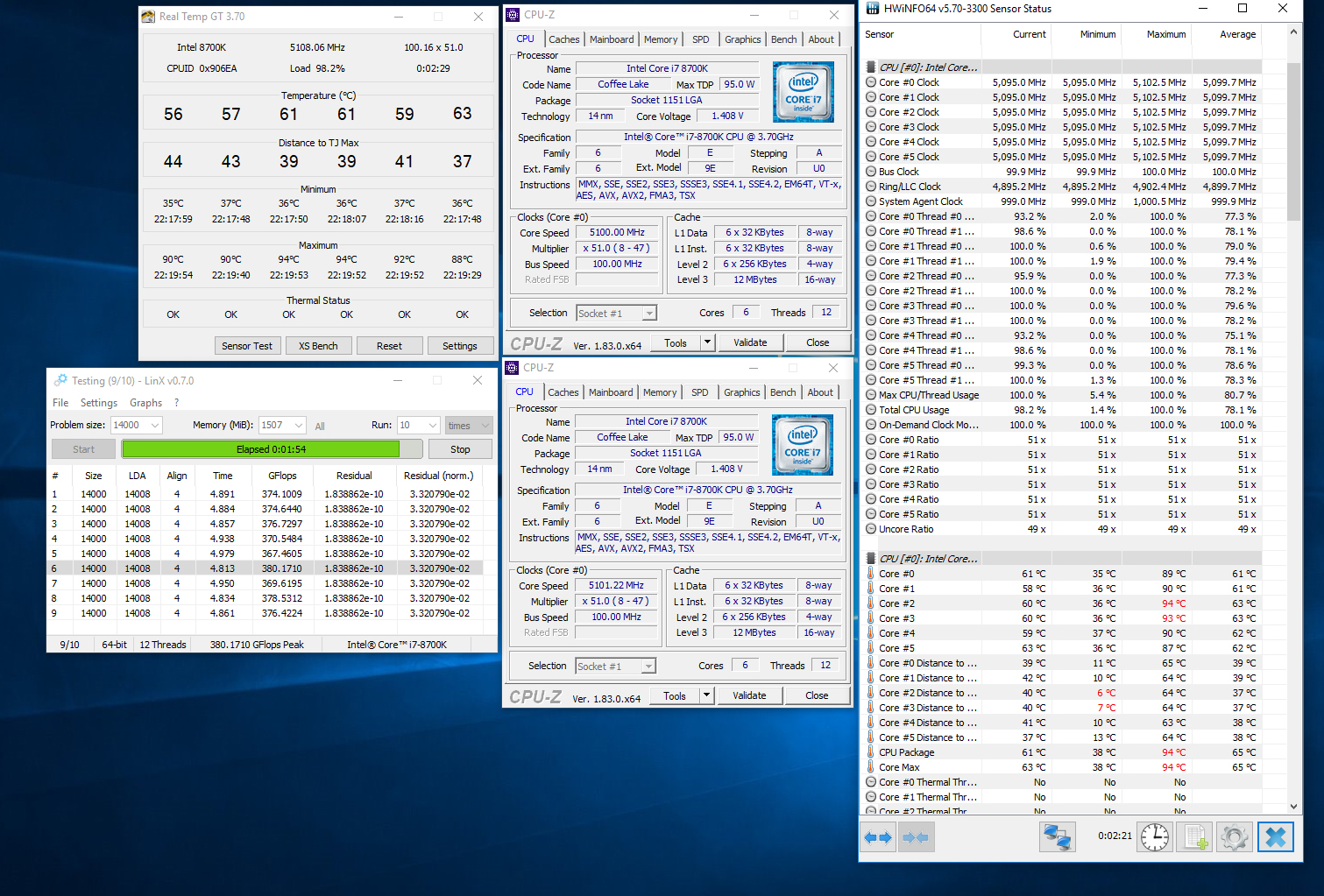Start HWiNFO logging with the sheet-plus icon
This screenshot has width=1324, height=896.
pyautogui.click(x=1195, y=837)
